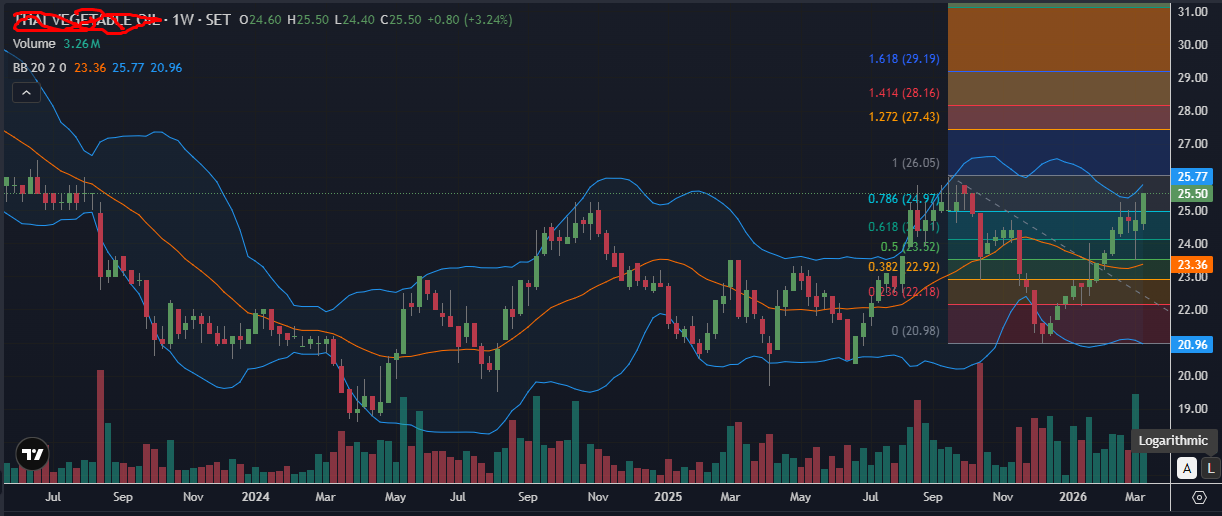Select the 0 (20.98) Fibonacci level label
Viewport: 1222px width, 516px height.
915,331
